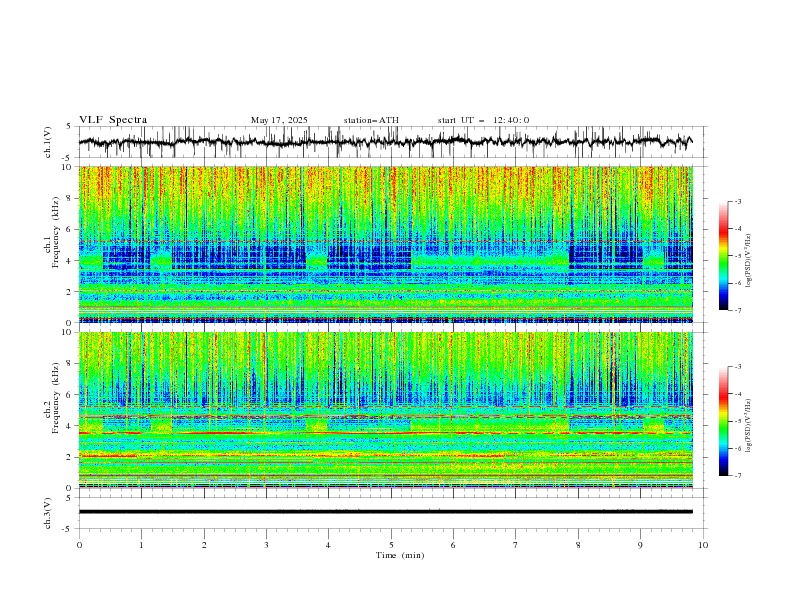Viewport: 792px width, 612px height.
Task: Click the "-5" tick on ch.1 color bar
Action: coord(737,256)
